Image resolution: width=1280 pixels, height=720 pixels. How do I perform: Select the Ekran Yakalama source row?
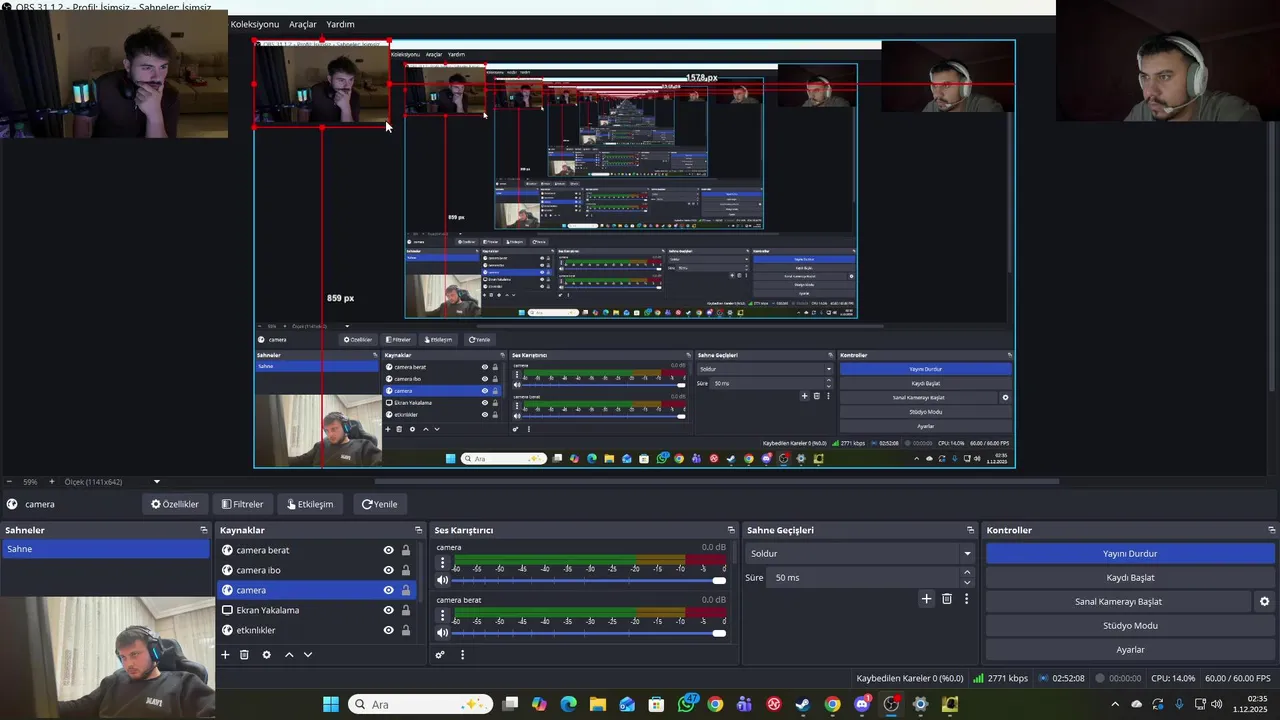(317, 610)
